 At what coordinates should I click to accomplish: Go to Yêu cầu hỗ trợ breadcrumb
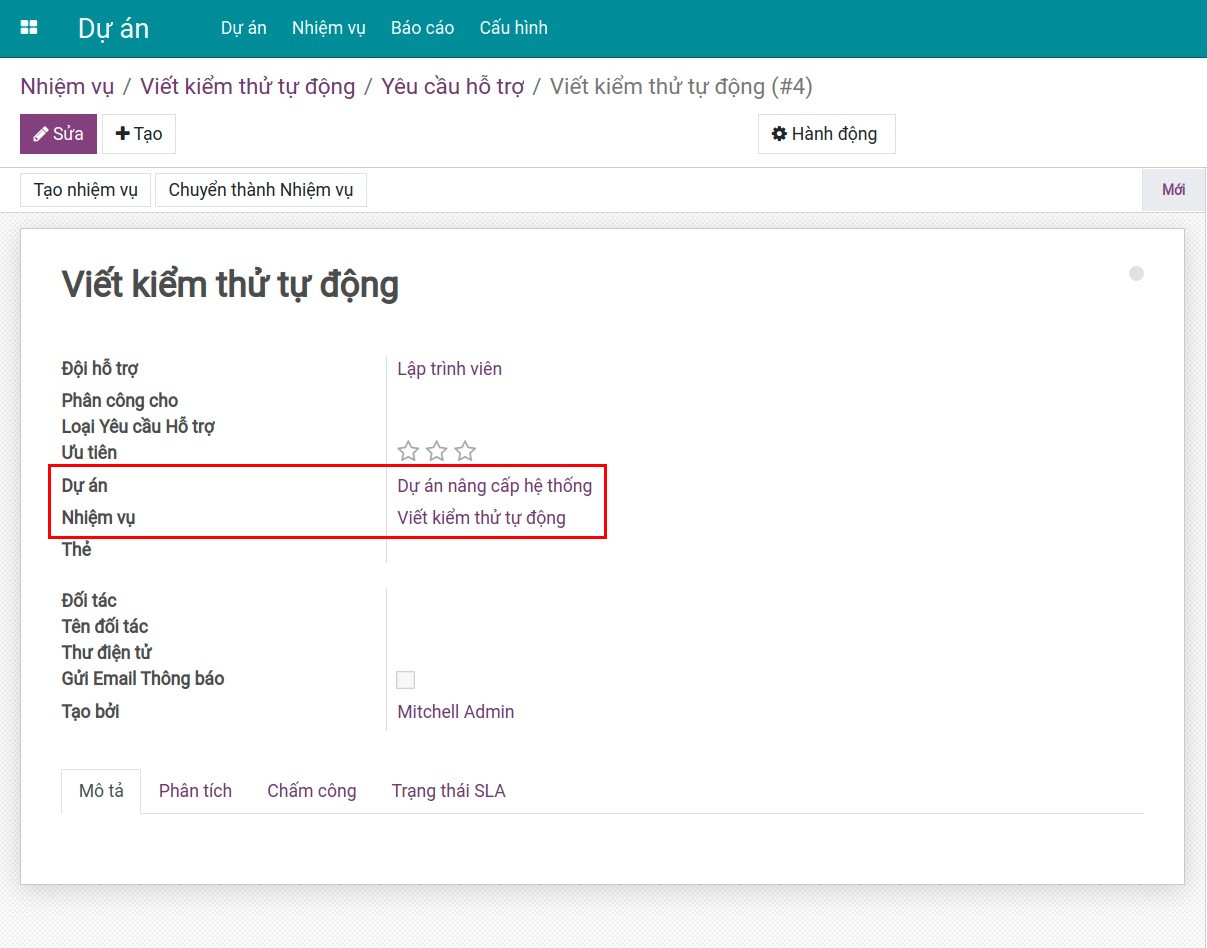(x=452, y=87)
